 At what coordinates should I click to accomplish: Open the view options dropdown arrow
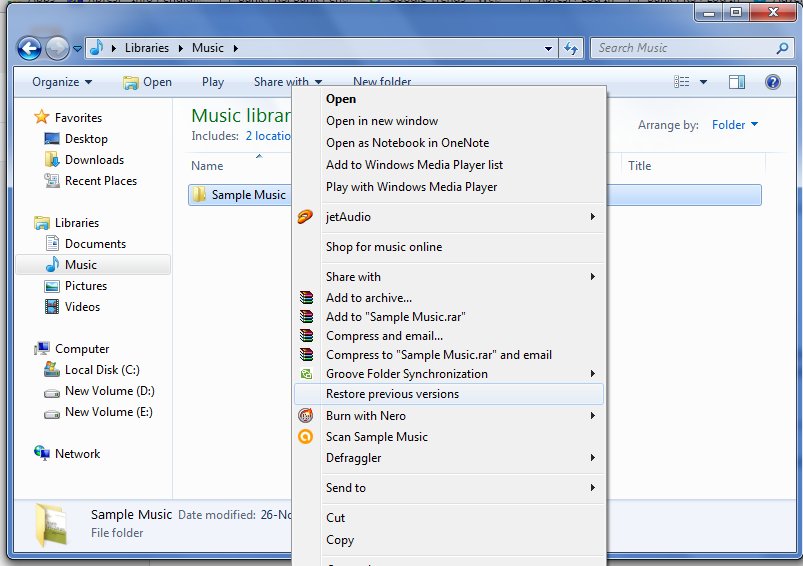tap(704, 82)
